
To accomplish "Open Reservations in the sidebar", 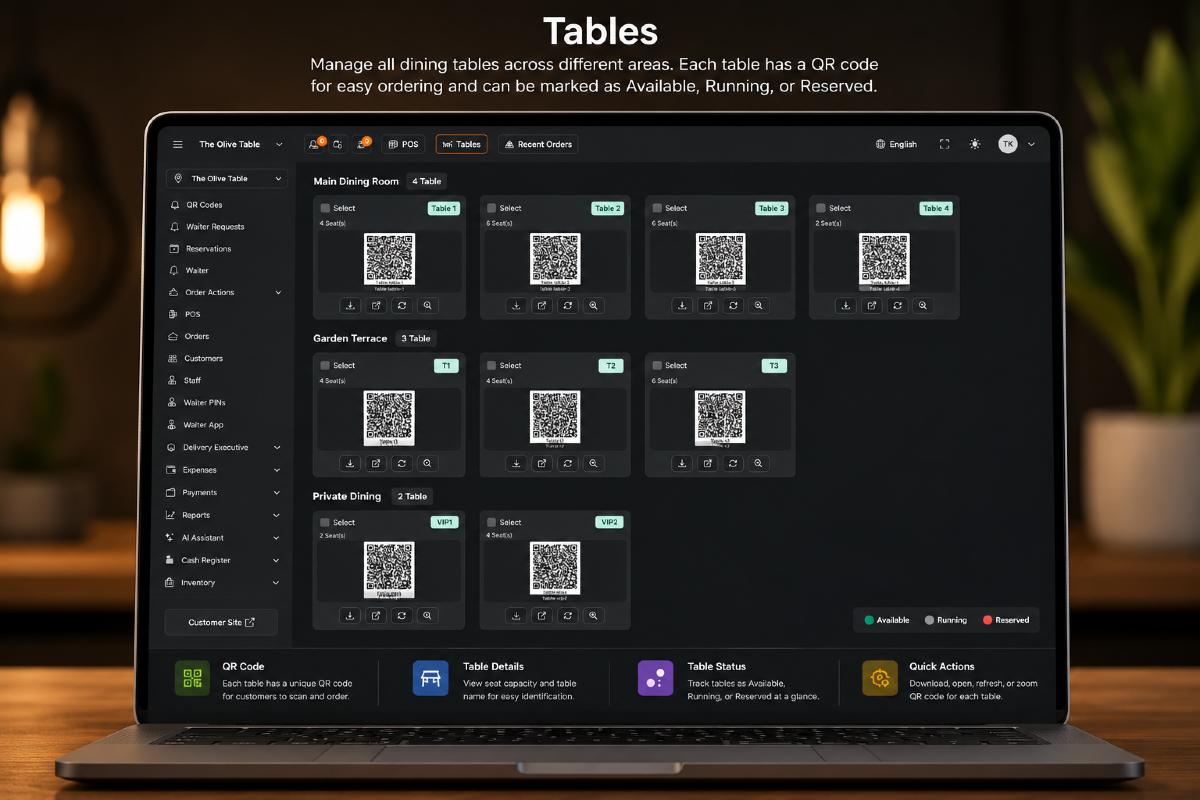I will (x=208, y=249).
